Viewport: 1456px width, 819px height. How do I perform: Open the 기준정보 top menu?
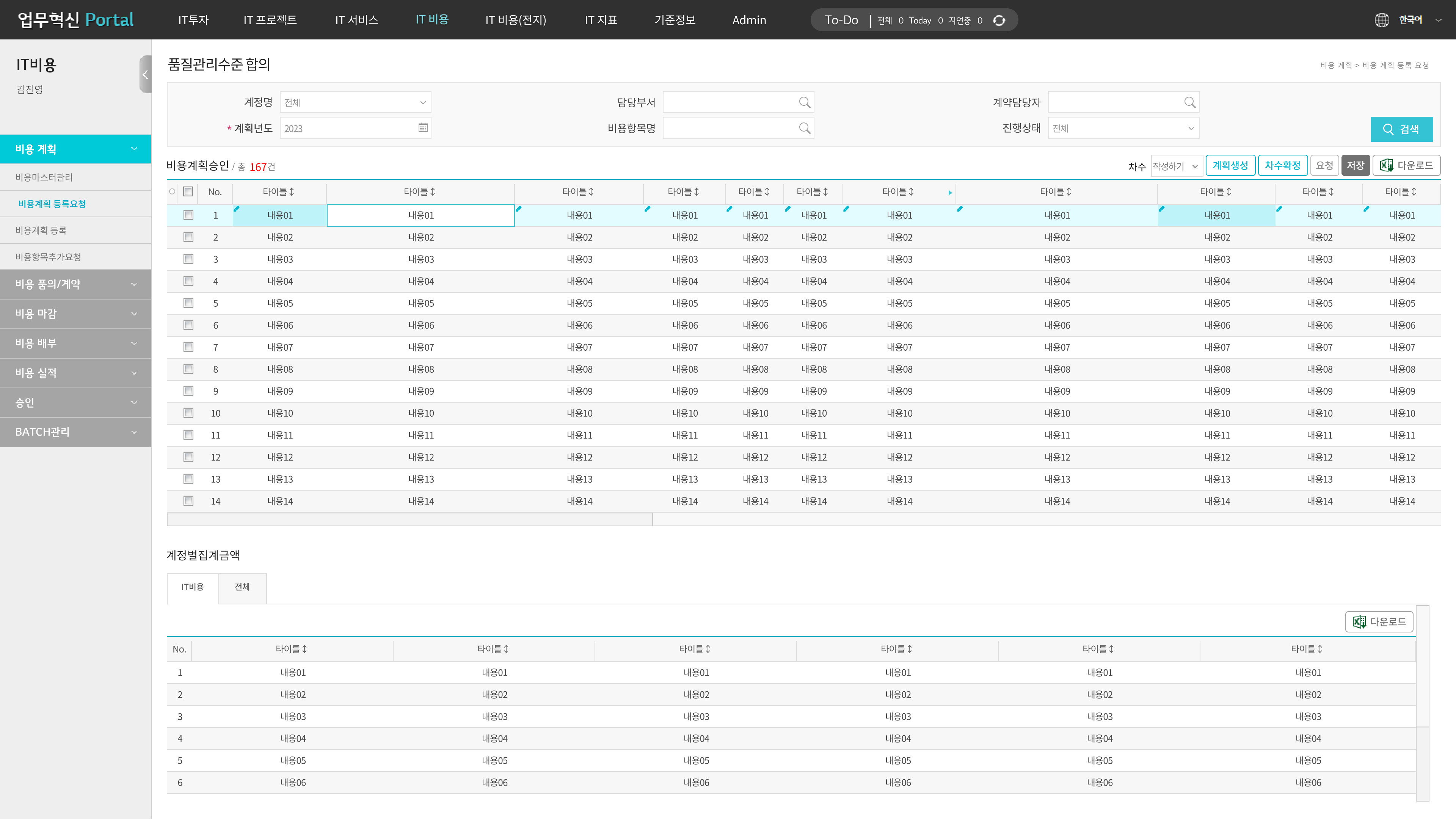pyautogui.click(x=674, y=20)
